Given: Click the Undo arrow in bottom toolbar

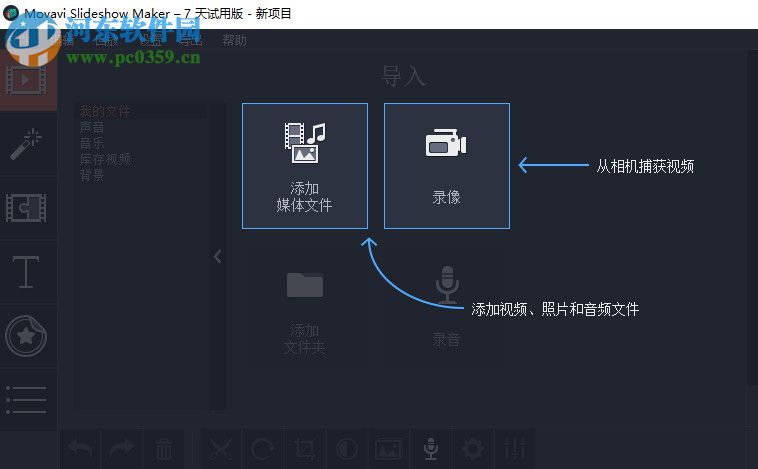Looking at the screenshot, I should point(80,449).
